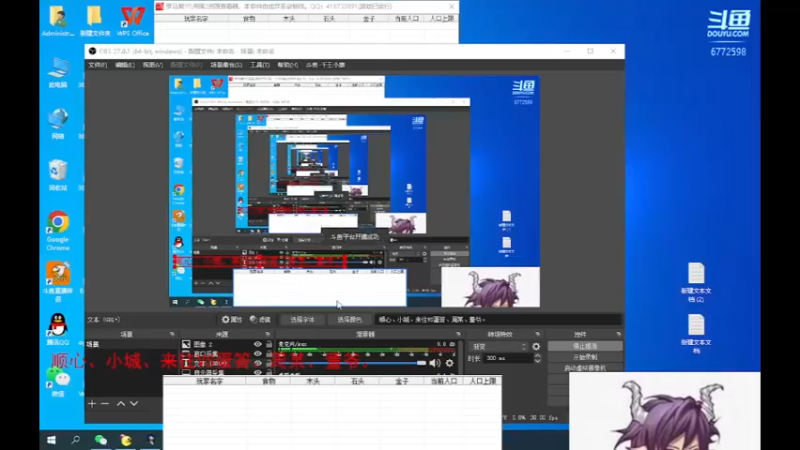Open Windows Start menu on taskbar
The image size is (800, 450).
click(x=51, y=440)
